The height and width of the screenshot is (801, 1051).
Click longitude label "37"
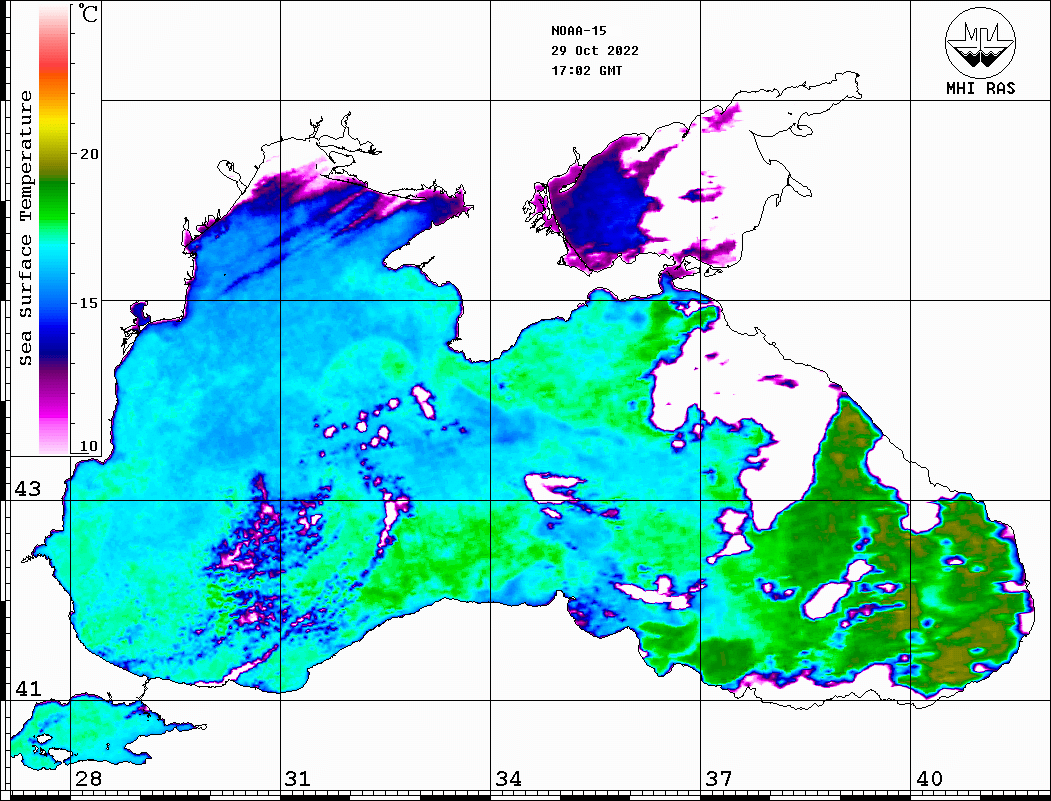718,778
